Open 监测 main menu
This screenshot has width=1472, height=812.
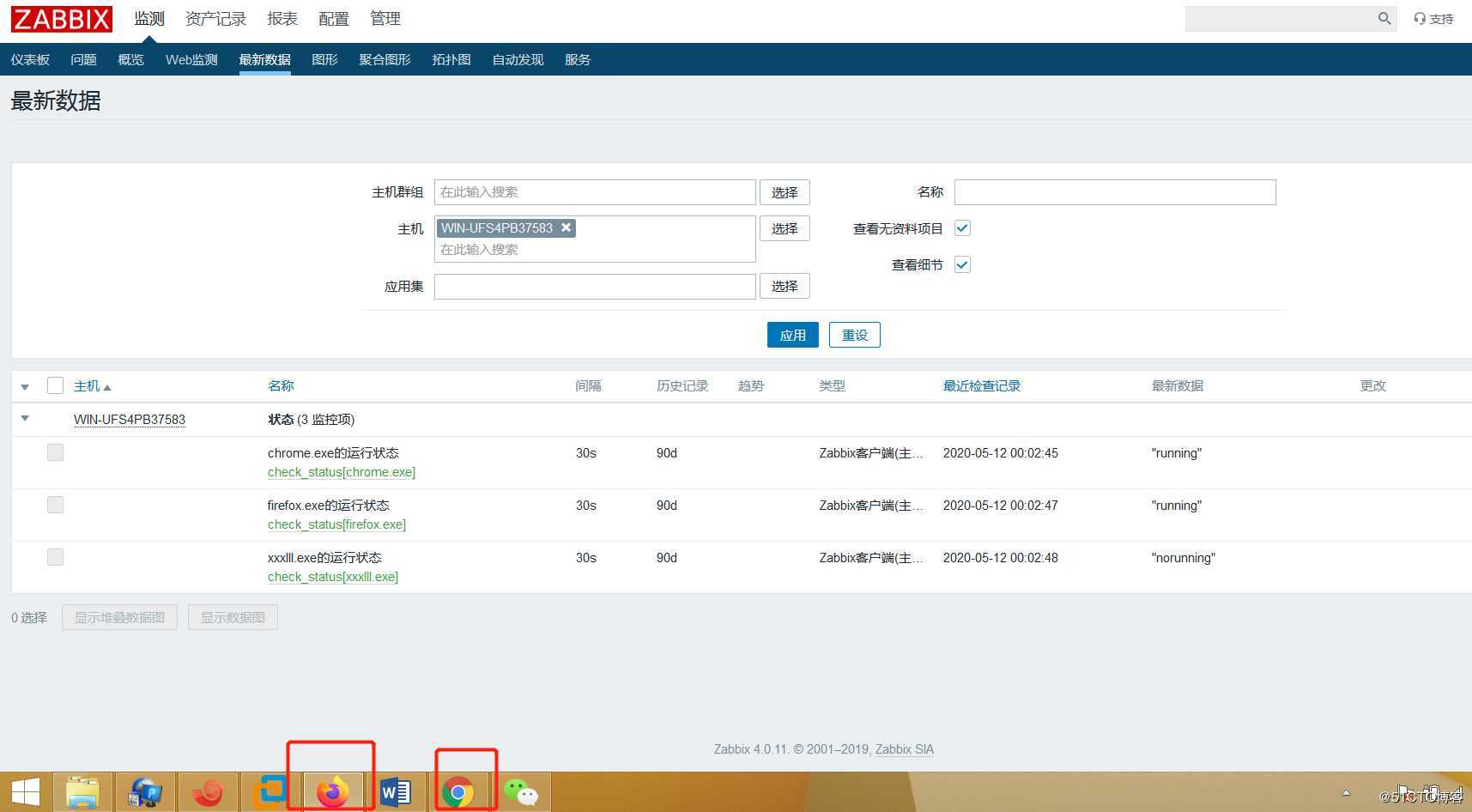click(149, 19)
